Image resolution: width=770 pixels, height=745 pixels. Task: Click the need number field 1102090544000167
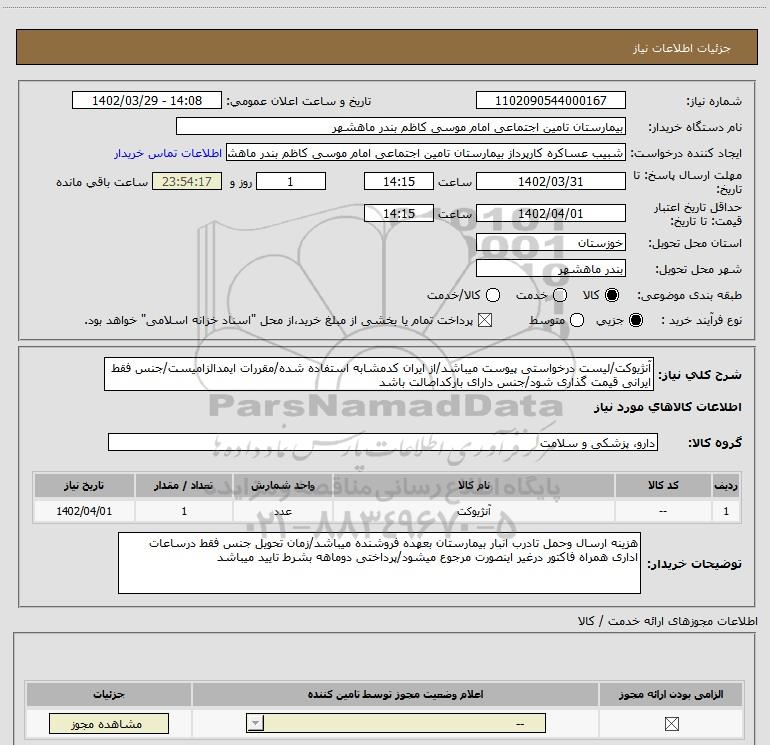(550, 100)
